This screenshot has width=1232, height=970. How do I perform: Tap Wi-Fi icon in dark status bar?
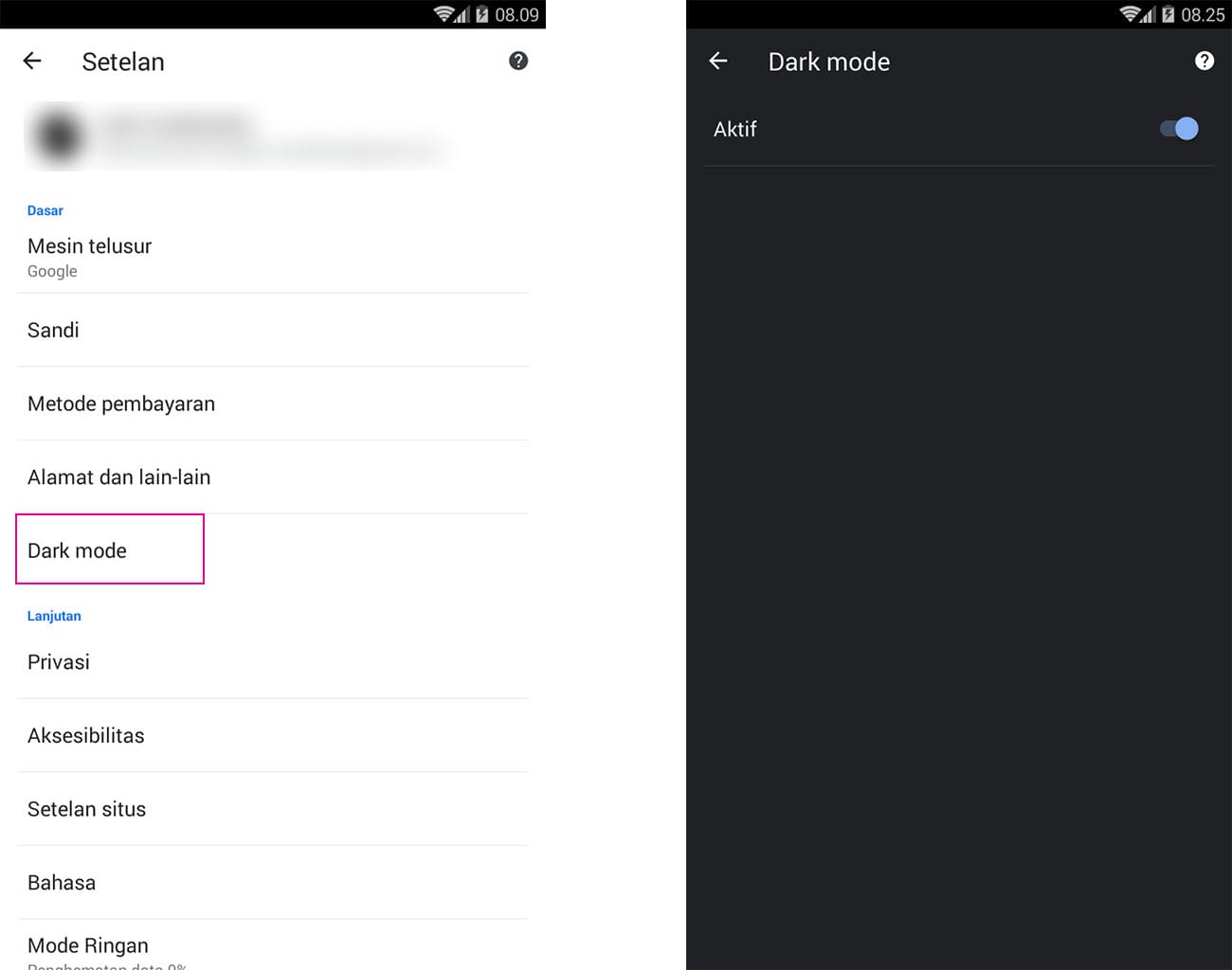point(1129,14)
